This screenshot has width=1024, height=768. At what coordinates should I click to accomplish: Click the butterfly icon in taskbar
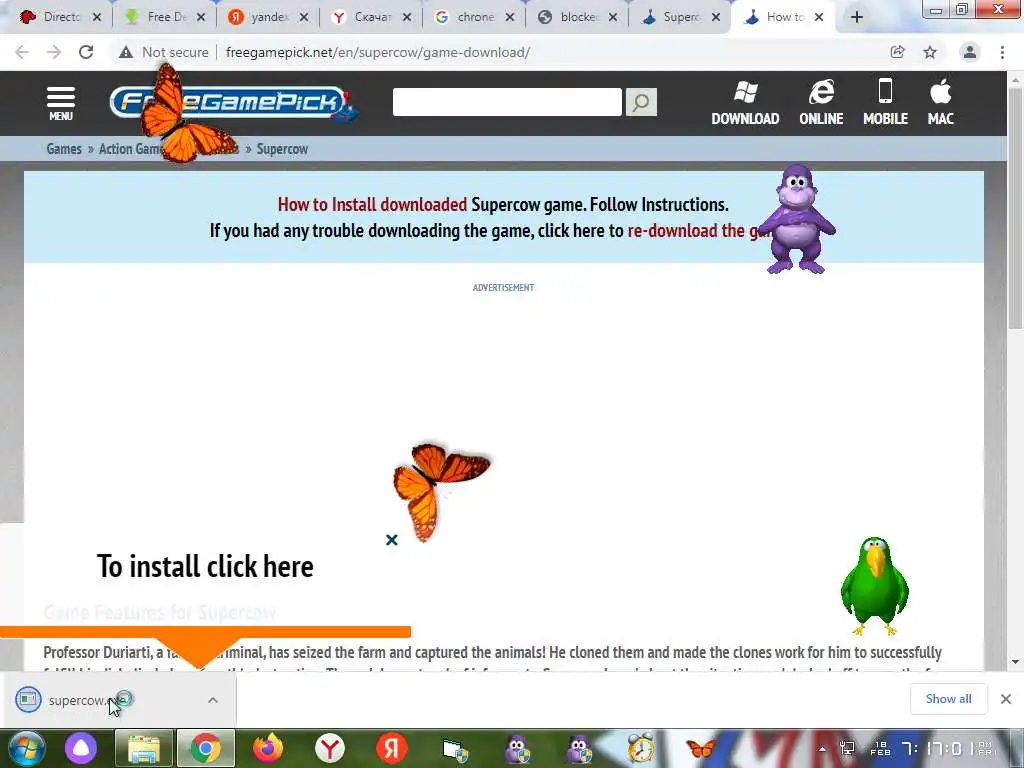(701, 748)
